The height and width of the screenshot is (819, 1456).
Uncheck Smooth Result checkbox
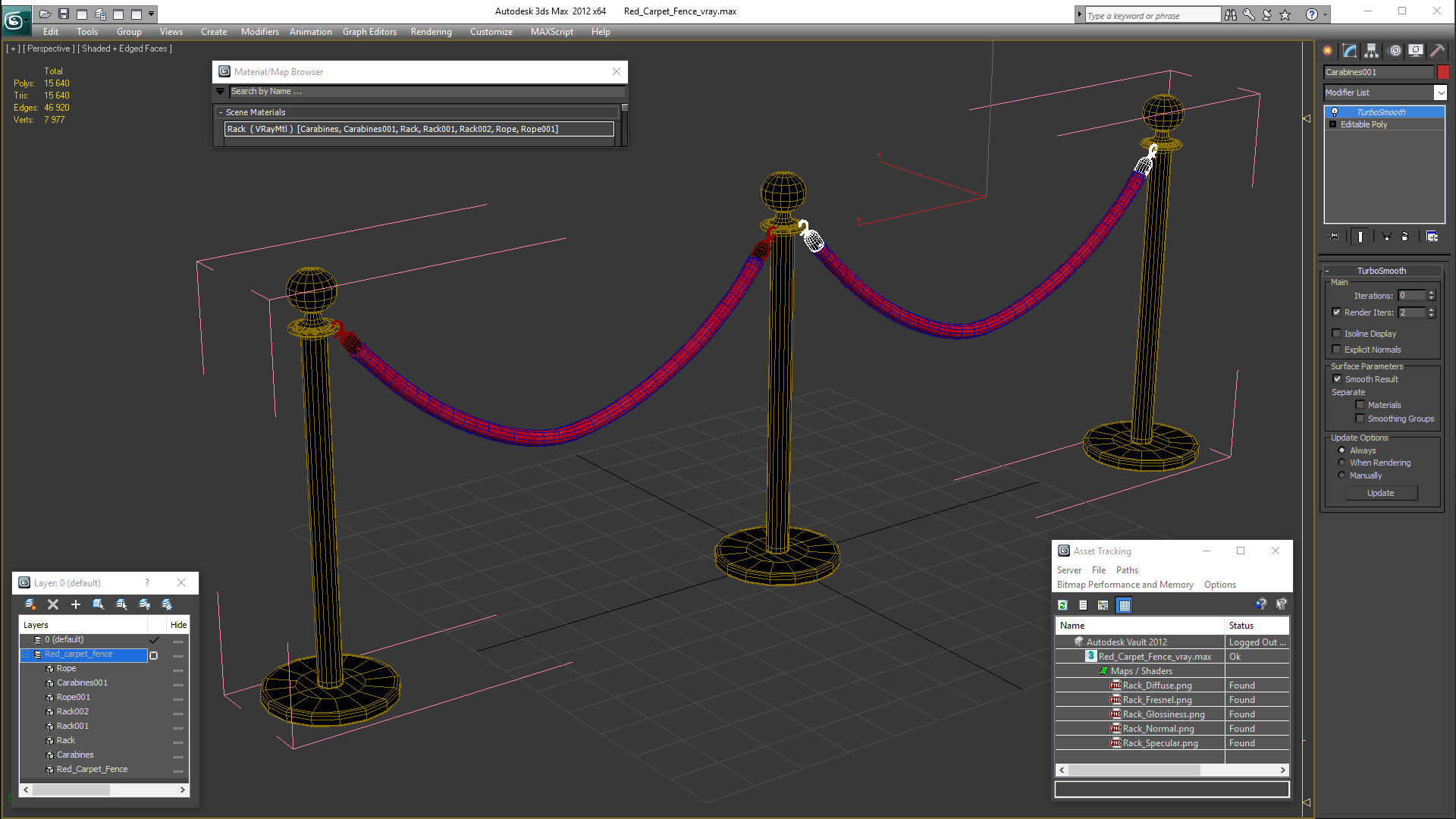[1337, 379]
